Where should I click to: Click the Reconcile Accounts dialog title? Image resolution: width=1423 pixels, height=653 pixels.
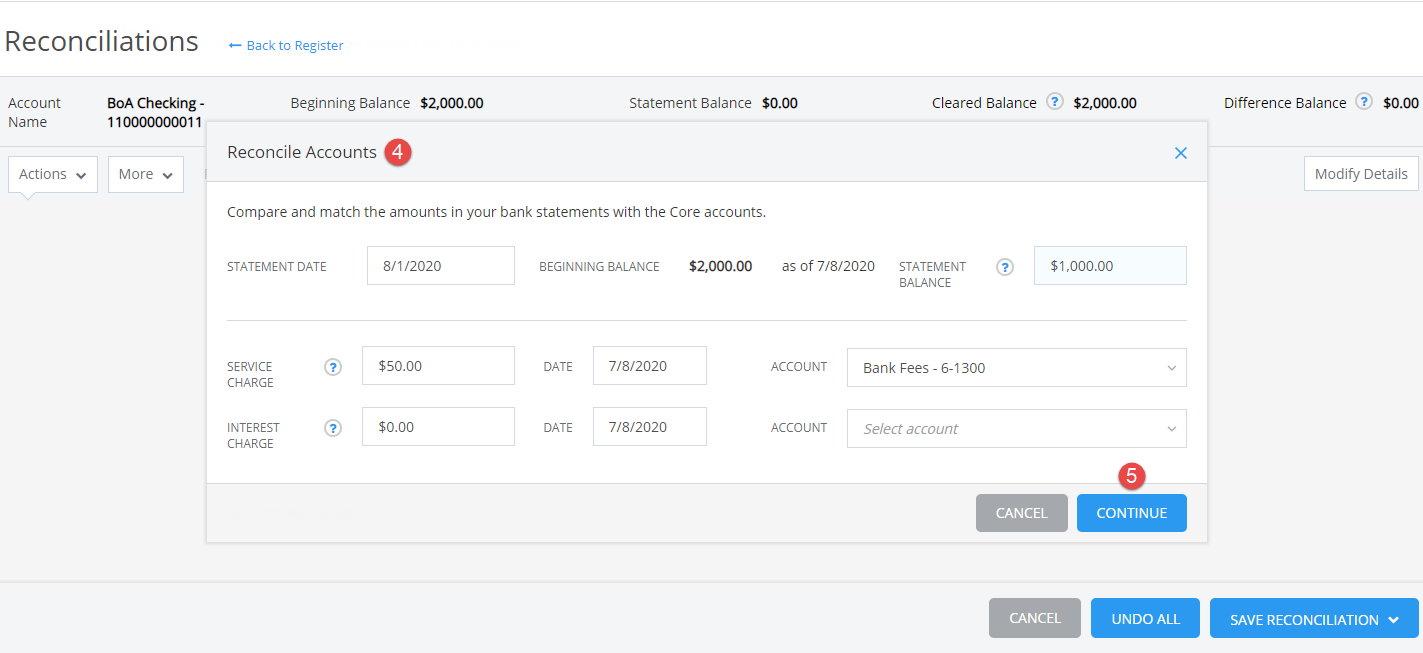302,152
